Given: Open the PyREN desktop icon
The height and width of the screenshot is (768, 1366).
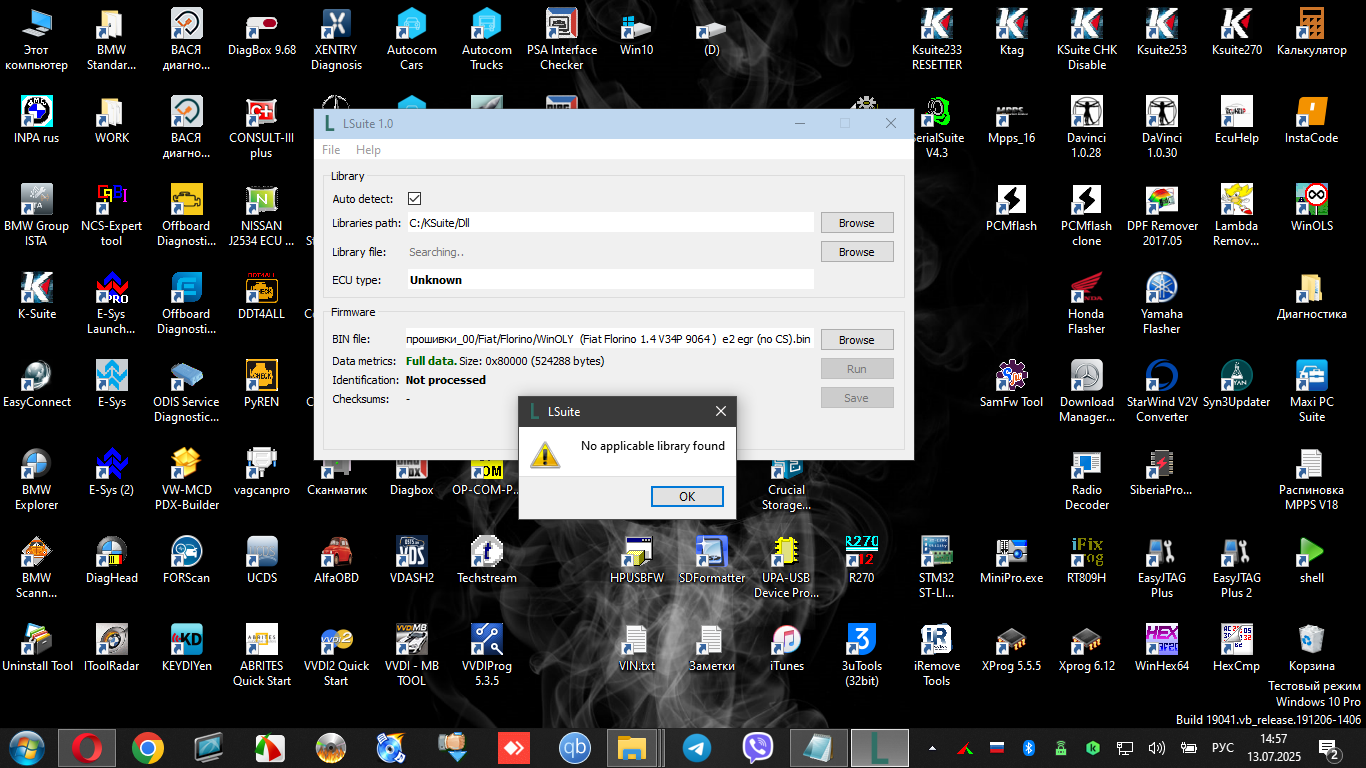Looking at the screenshot, I should 262,385.
